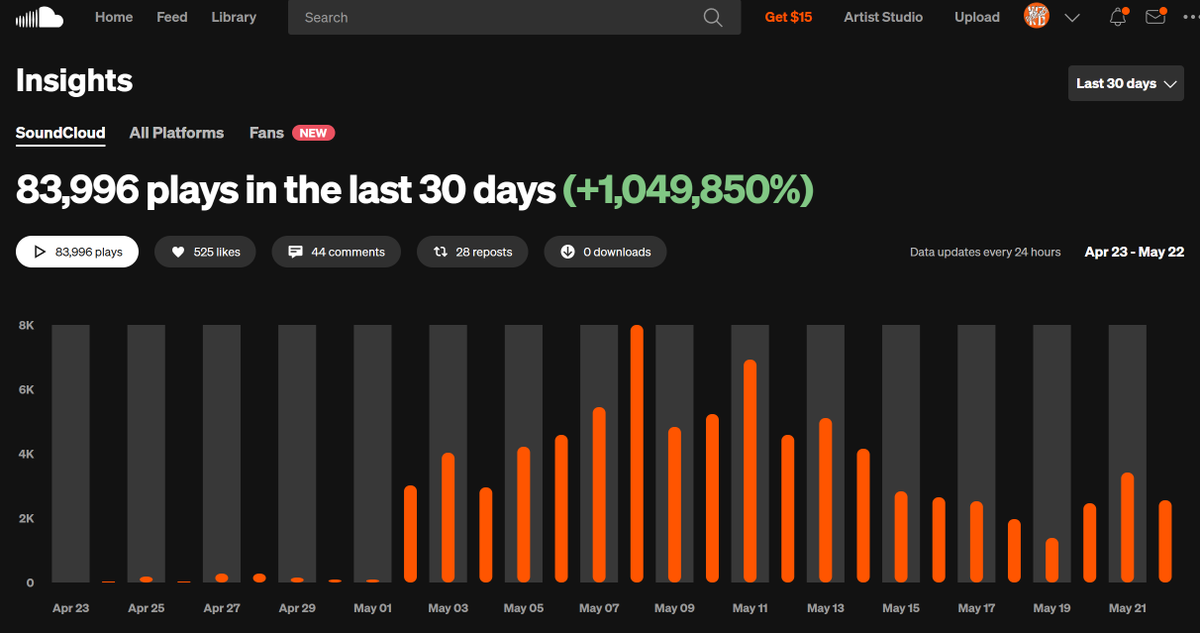Click the 'Data updates every 24 hours' text

(x=985, y=252)
